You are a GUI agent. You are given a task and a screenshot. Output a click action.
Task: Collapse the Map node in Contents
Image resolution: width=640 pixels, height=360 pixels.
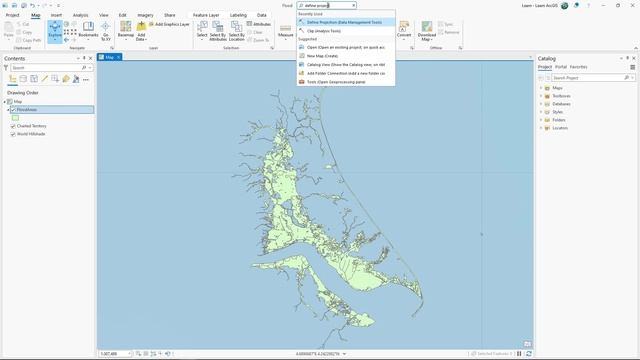[5, 102]
